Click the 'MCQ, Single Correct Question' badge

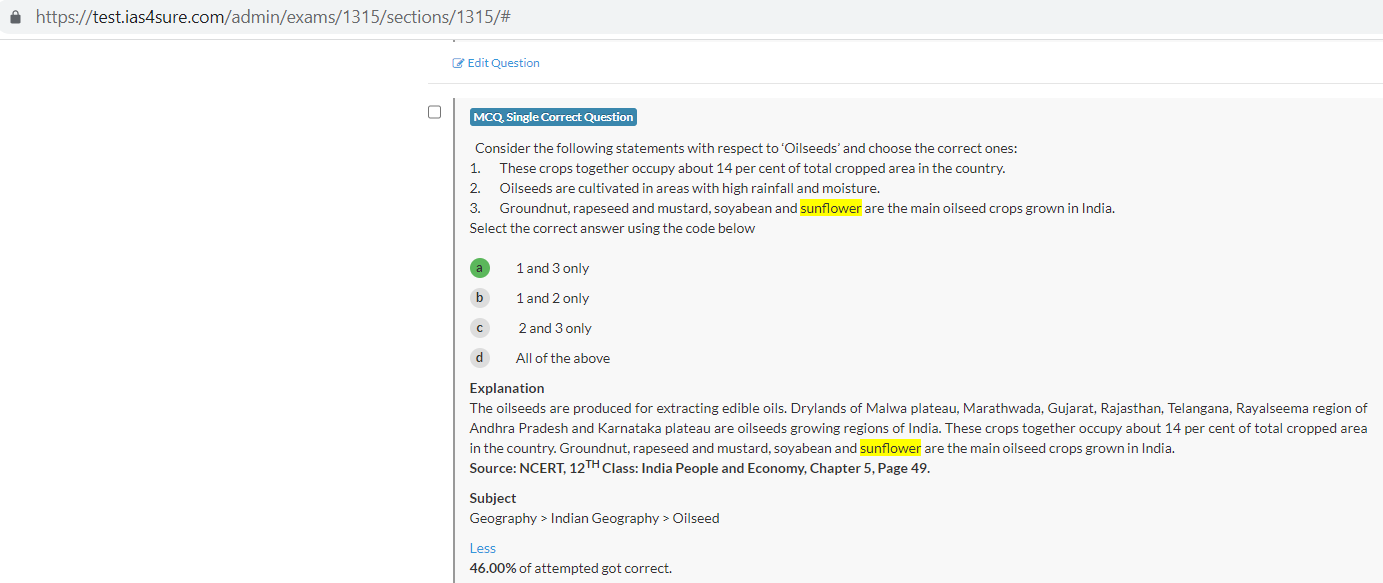coord(553,117)
